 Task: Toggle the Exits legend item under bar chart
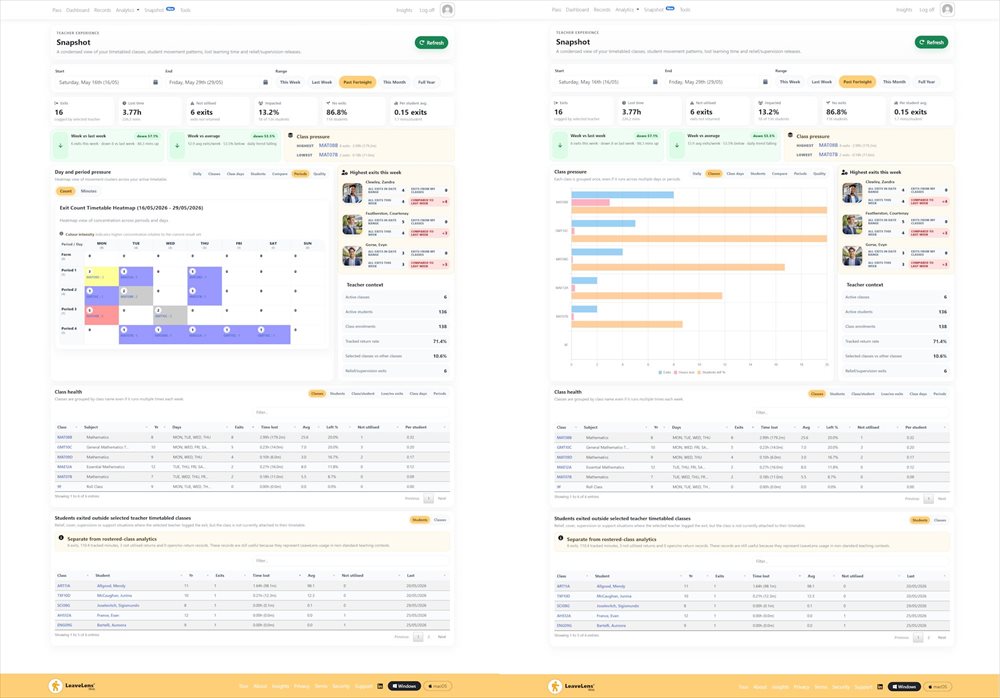pyautogui.click(x=665, y=372)
